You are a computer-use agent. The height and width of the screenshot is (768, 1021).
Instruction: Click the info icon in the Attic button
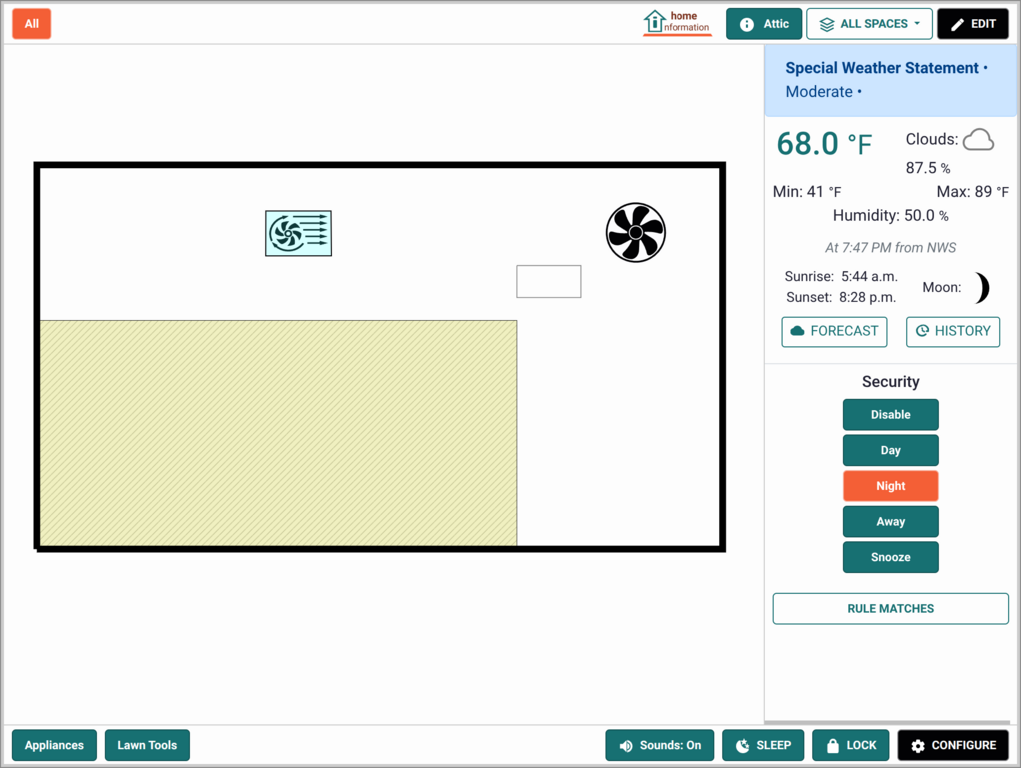747,24
